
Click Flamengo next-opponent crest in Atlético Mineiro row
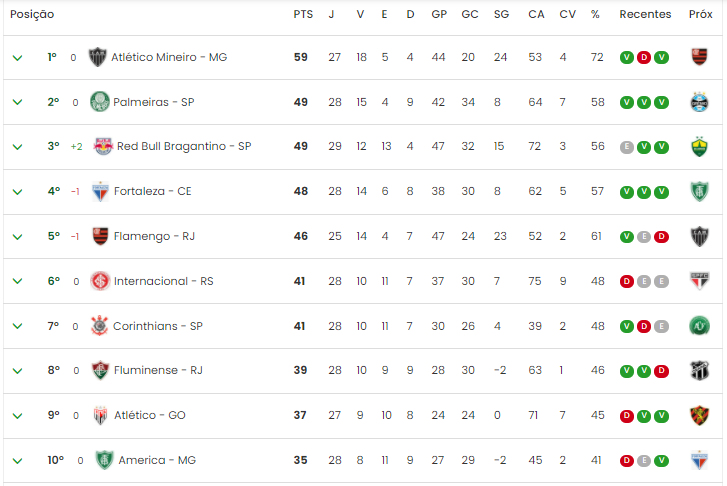699,57
